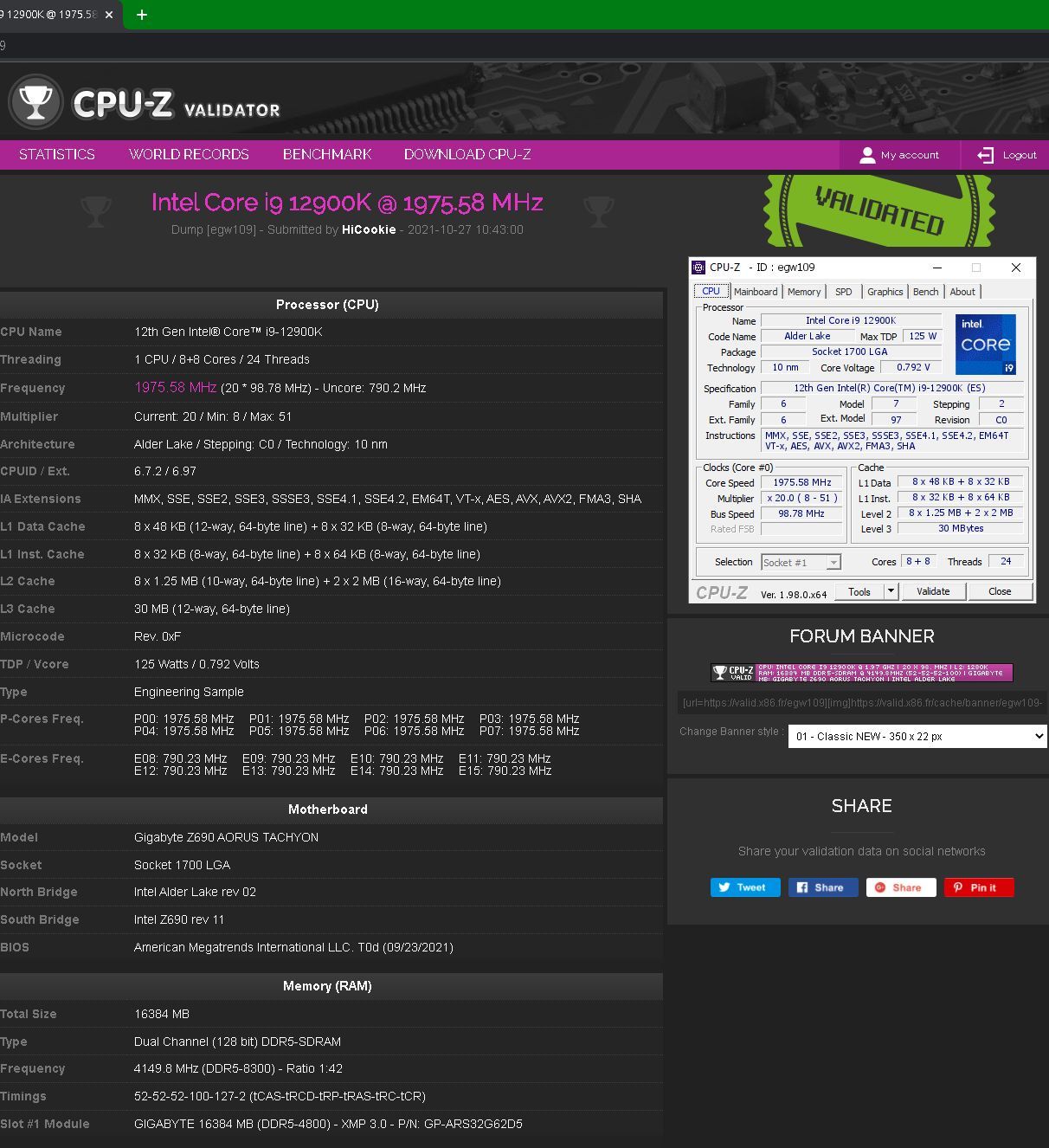1049x1148 pixels.
Task: Open the Bench tab
Action: (925, 292)
